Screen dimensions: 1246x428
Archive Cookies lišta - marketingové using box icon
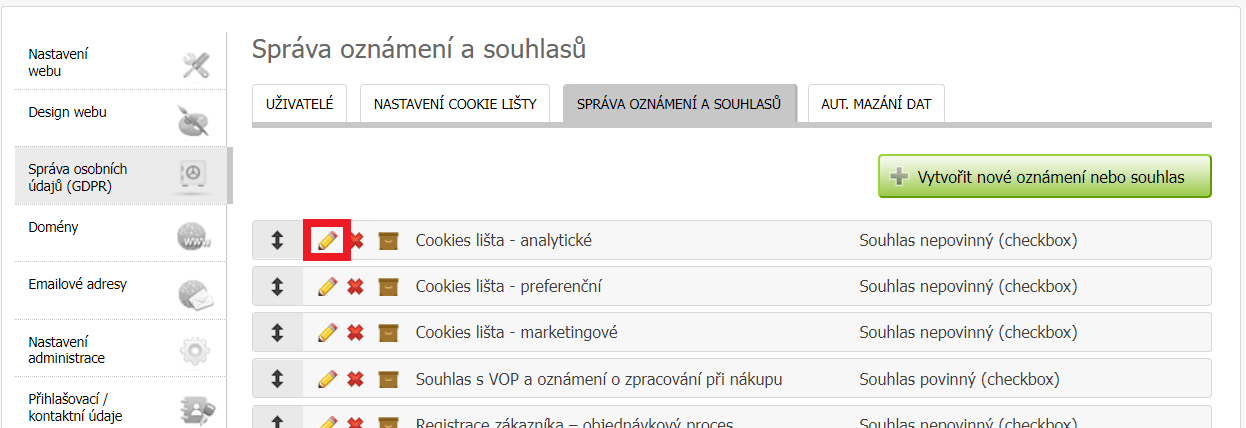click(388, 333)
